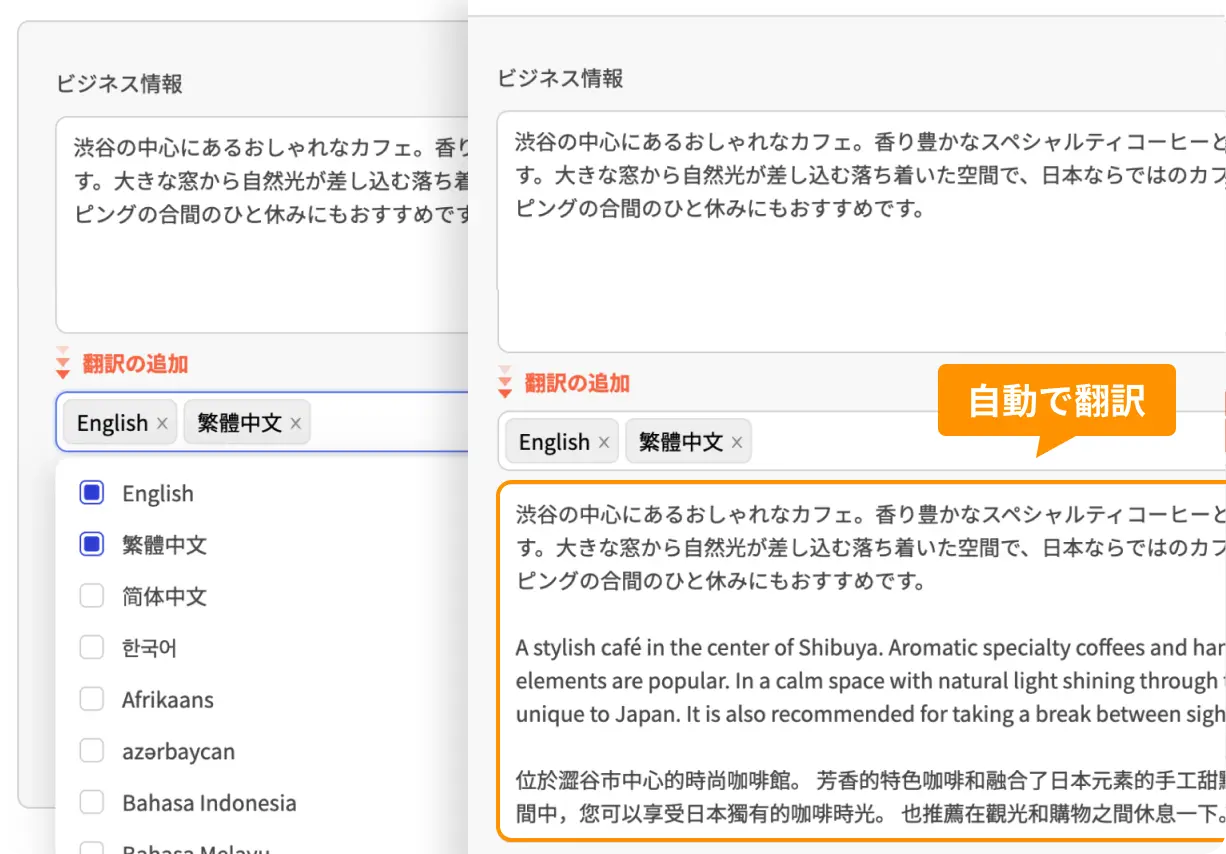Remove the English tag in right panel
This screenshot has width=1226, height=854.
pyautogui.click(x=604, y=443)
